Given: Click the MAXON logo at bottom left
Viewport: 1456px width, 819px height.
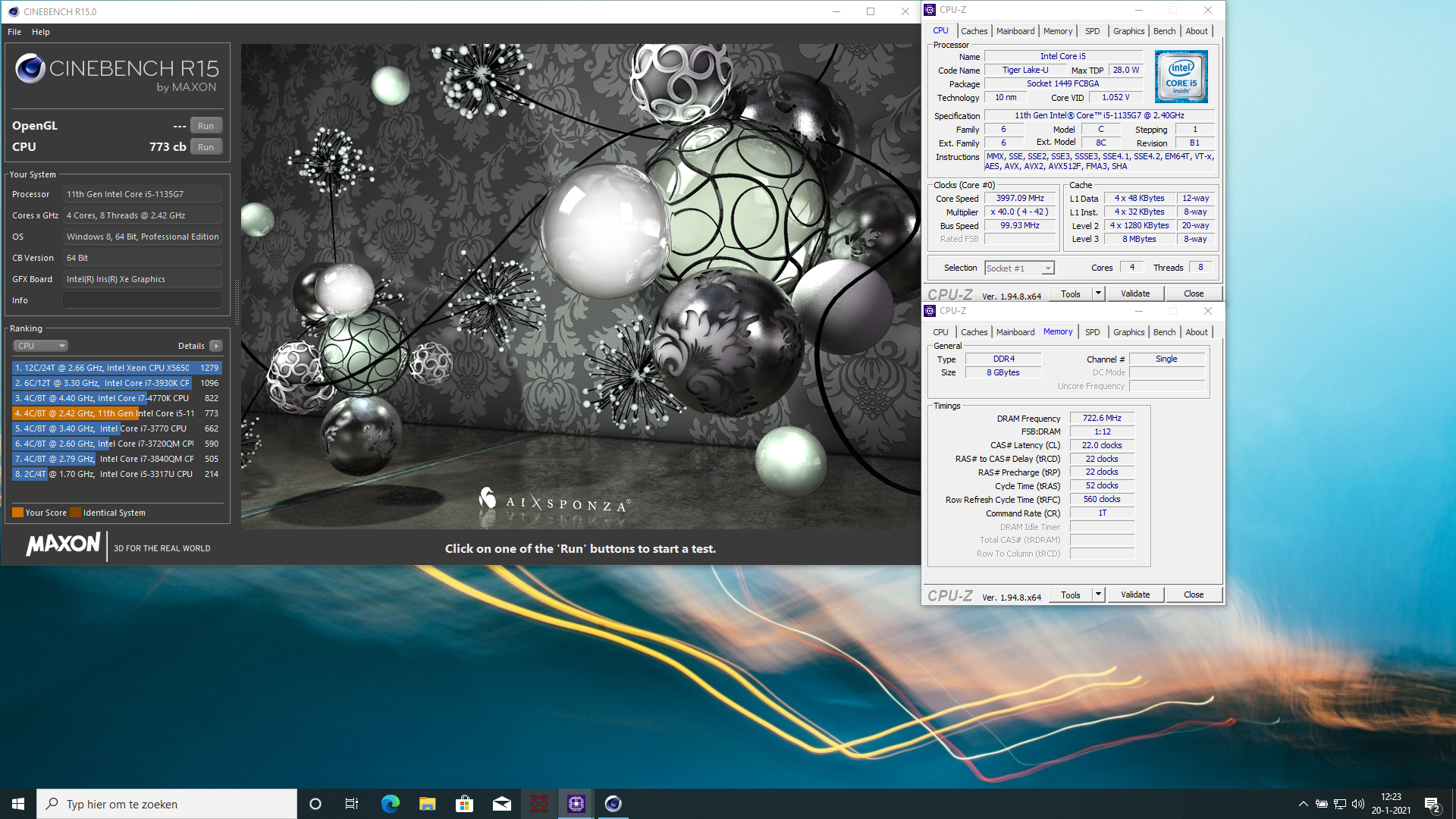Looking at the screenshot, I should click(x=63, y=544).
